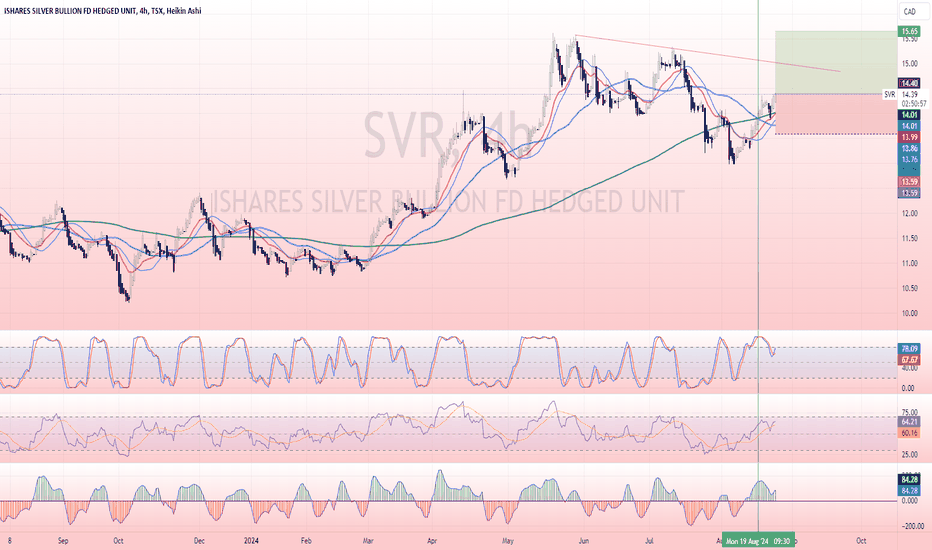This screenshot has width=932, height=550.
Task: Click the Apr label on time axis
Action: click(x=432, y=541)
